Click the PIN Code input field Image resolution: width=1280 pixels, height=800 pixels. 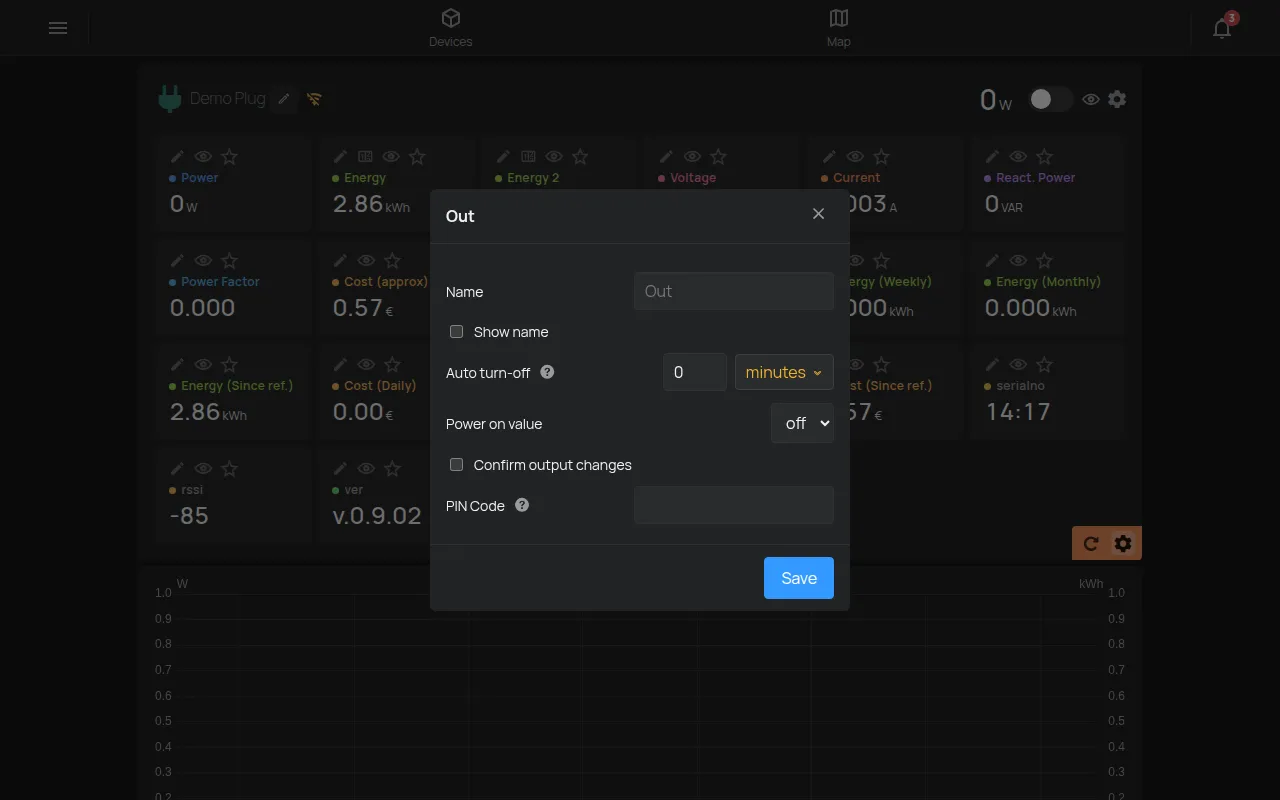tap(734, 505)
